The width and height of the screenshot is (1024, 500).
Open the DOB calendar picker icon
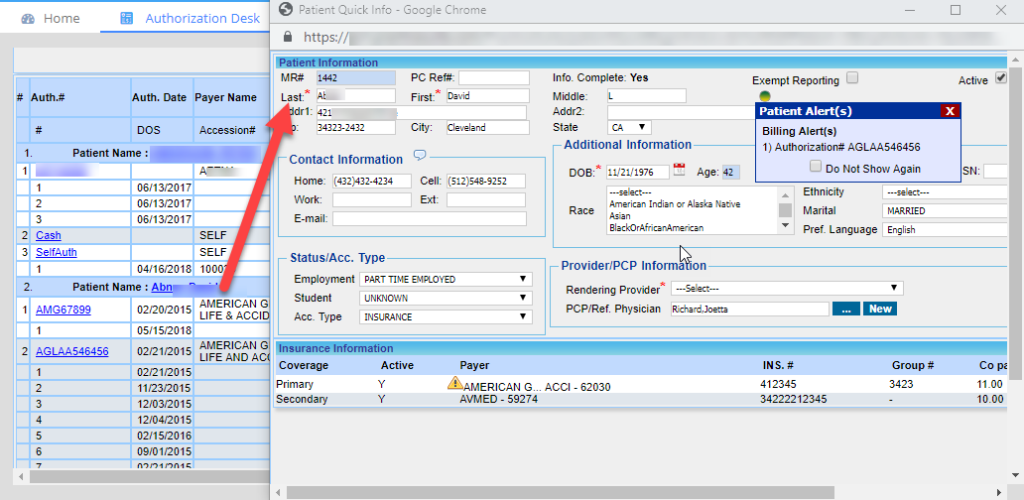(679, 170)
